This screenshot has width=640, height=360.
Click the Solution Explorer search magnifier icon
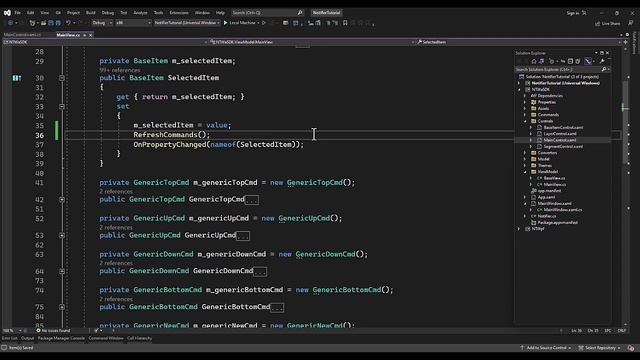pyautogui.click(x=604, y=69)
